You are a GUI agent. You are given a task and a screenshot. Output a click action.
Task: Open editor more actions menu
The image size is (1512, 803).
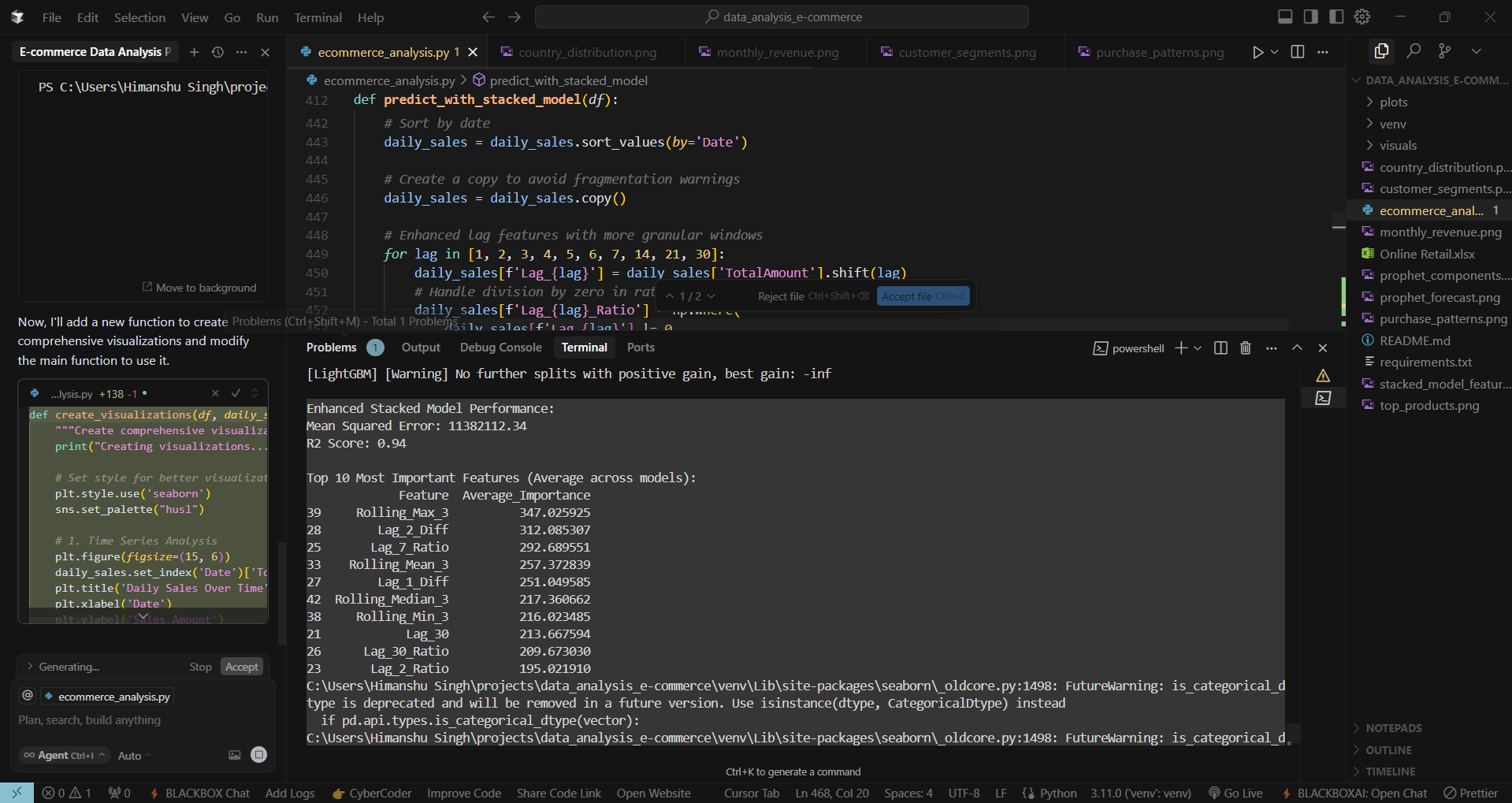[x=1323, y=52]
